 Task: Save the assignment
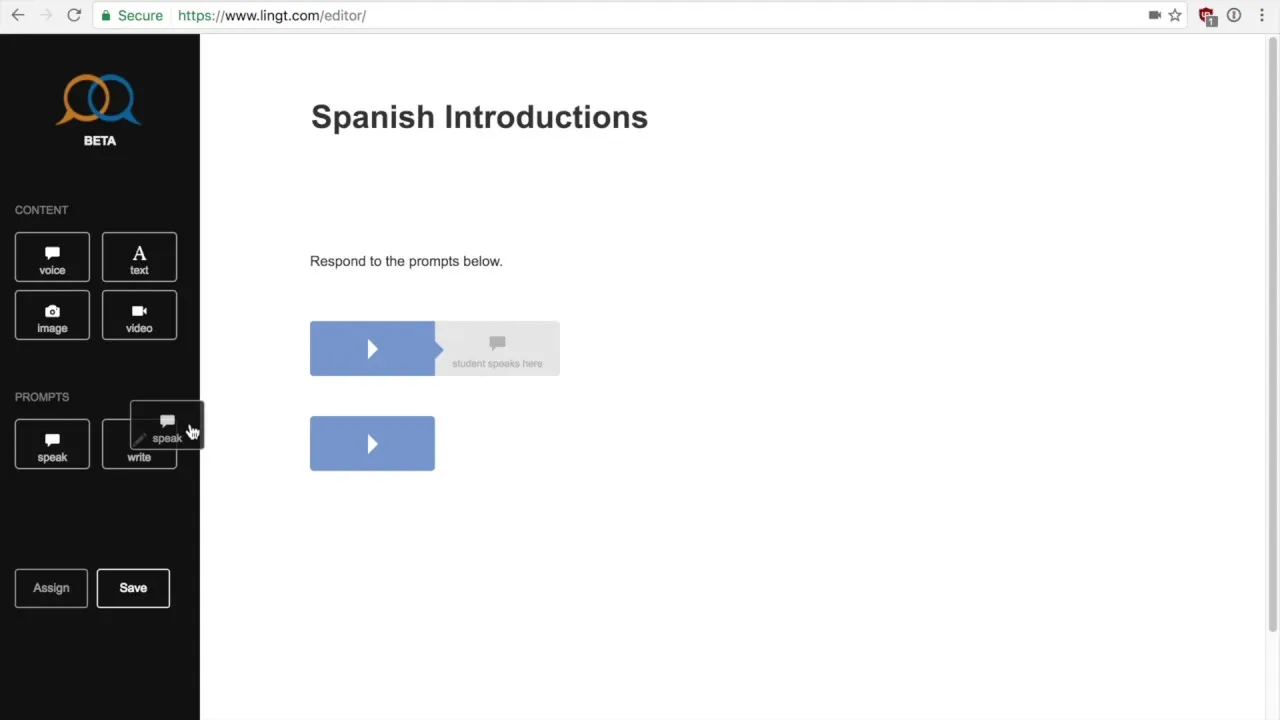pos(133,588)
